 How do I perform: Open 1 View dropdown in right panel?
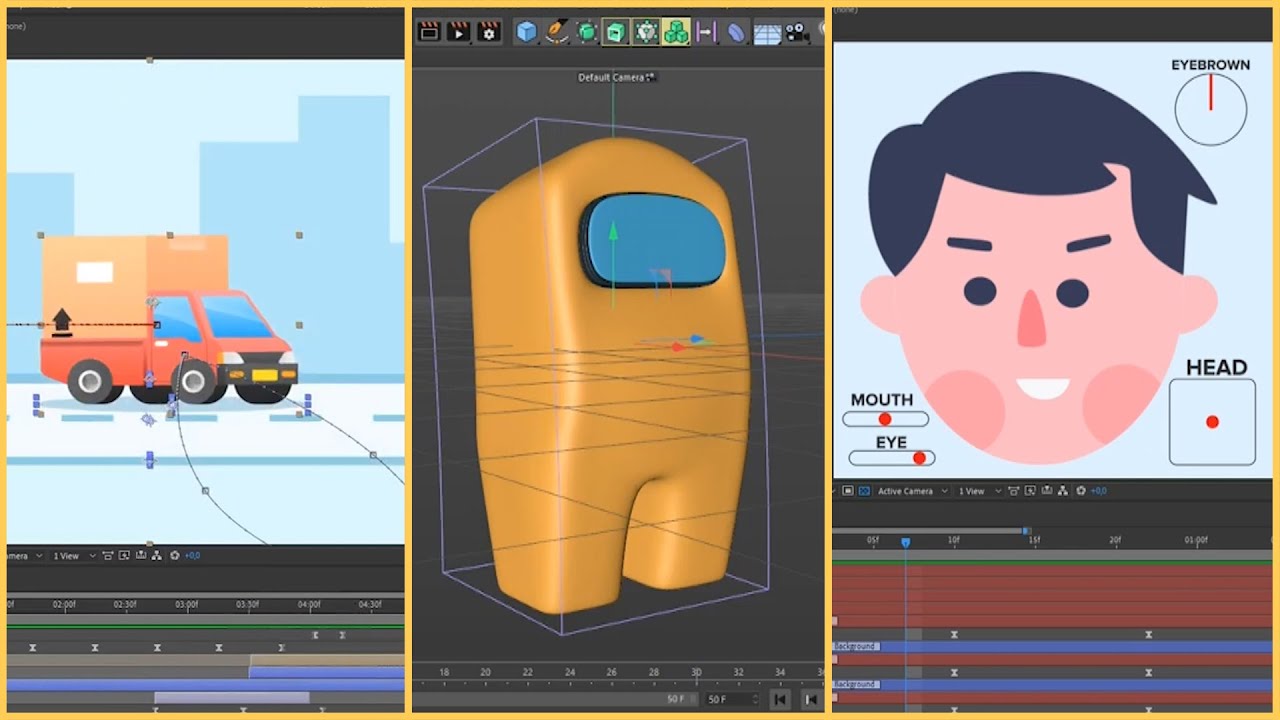click(x=980, y=491)
